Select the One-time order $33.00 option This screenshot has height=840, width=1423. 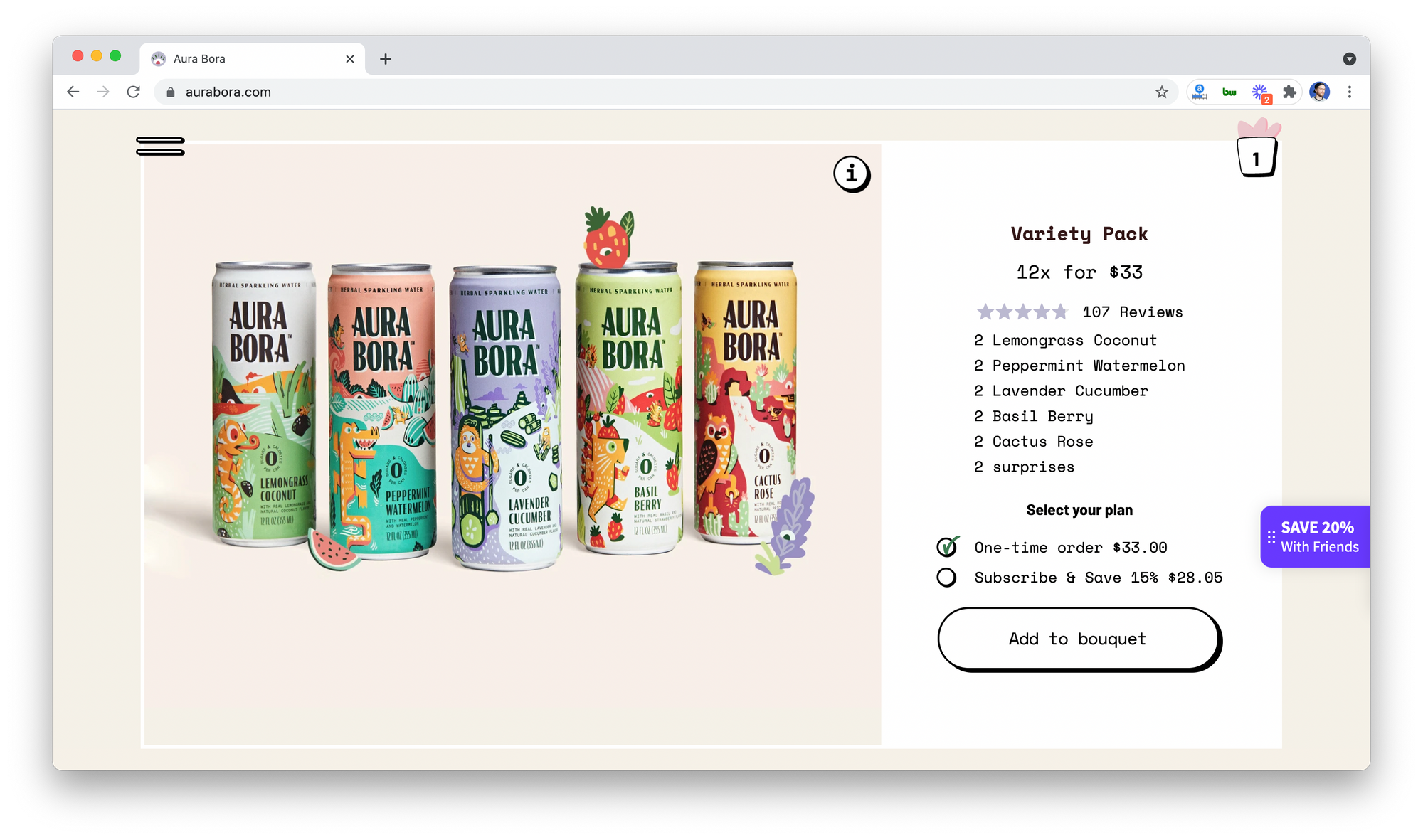1052,547
